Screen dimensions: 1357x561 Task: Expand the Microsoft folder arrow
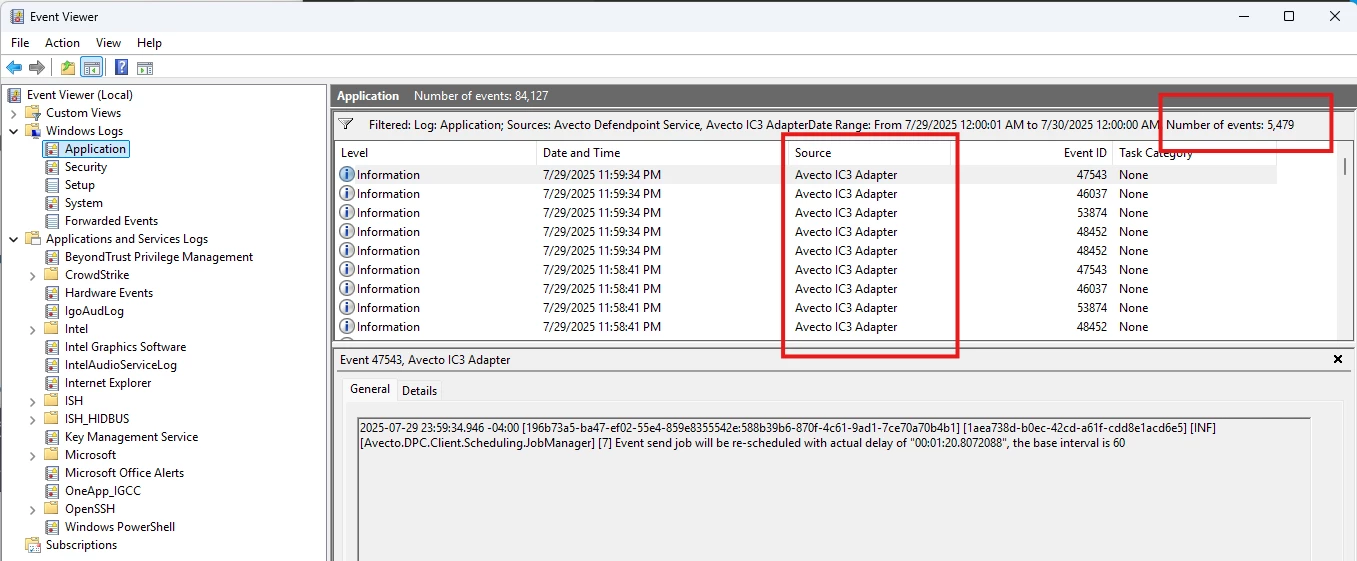click(x=33, y=455)
